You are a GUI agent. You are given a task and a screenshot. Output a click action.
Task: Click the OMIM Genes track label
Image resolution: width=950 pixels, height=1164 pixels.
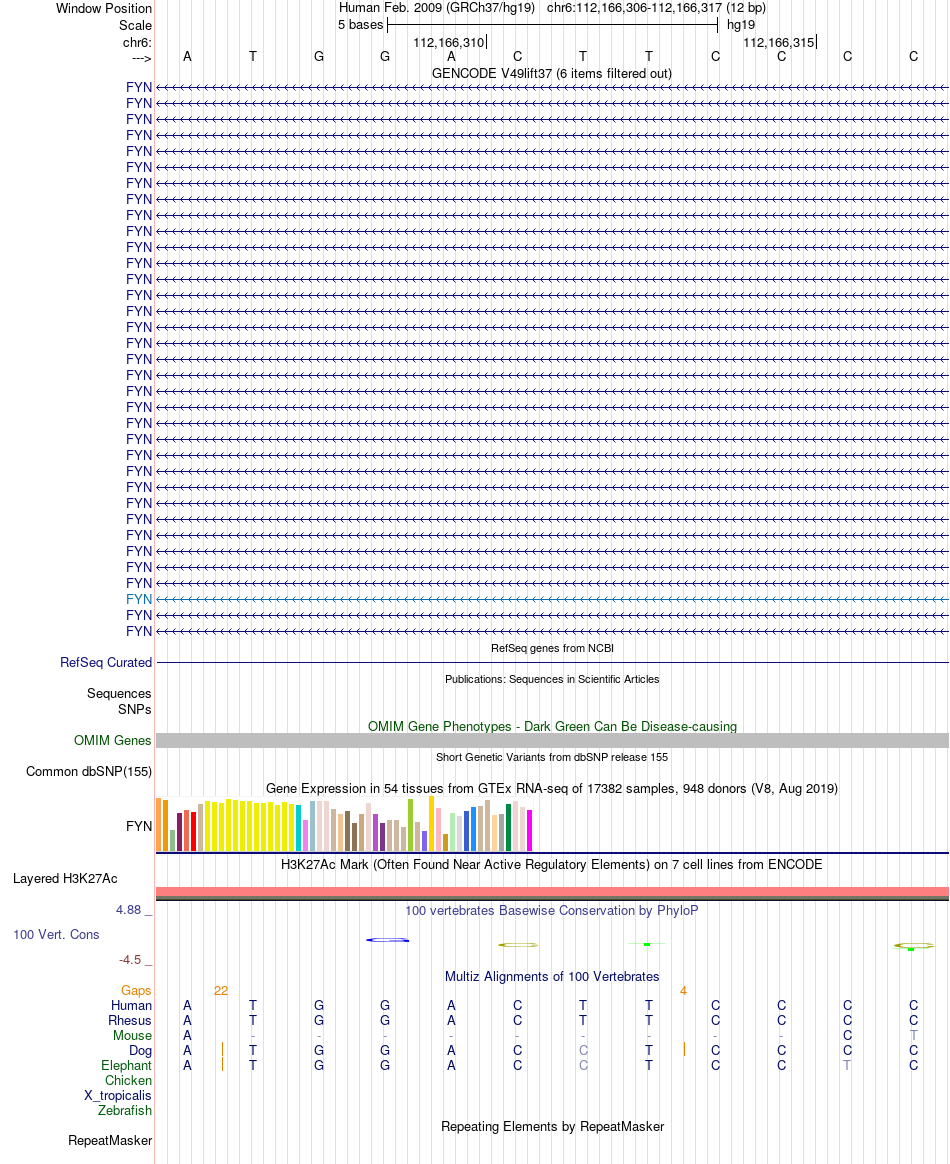pyautogui.click(x=113, y=740)
